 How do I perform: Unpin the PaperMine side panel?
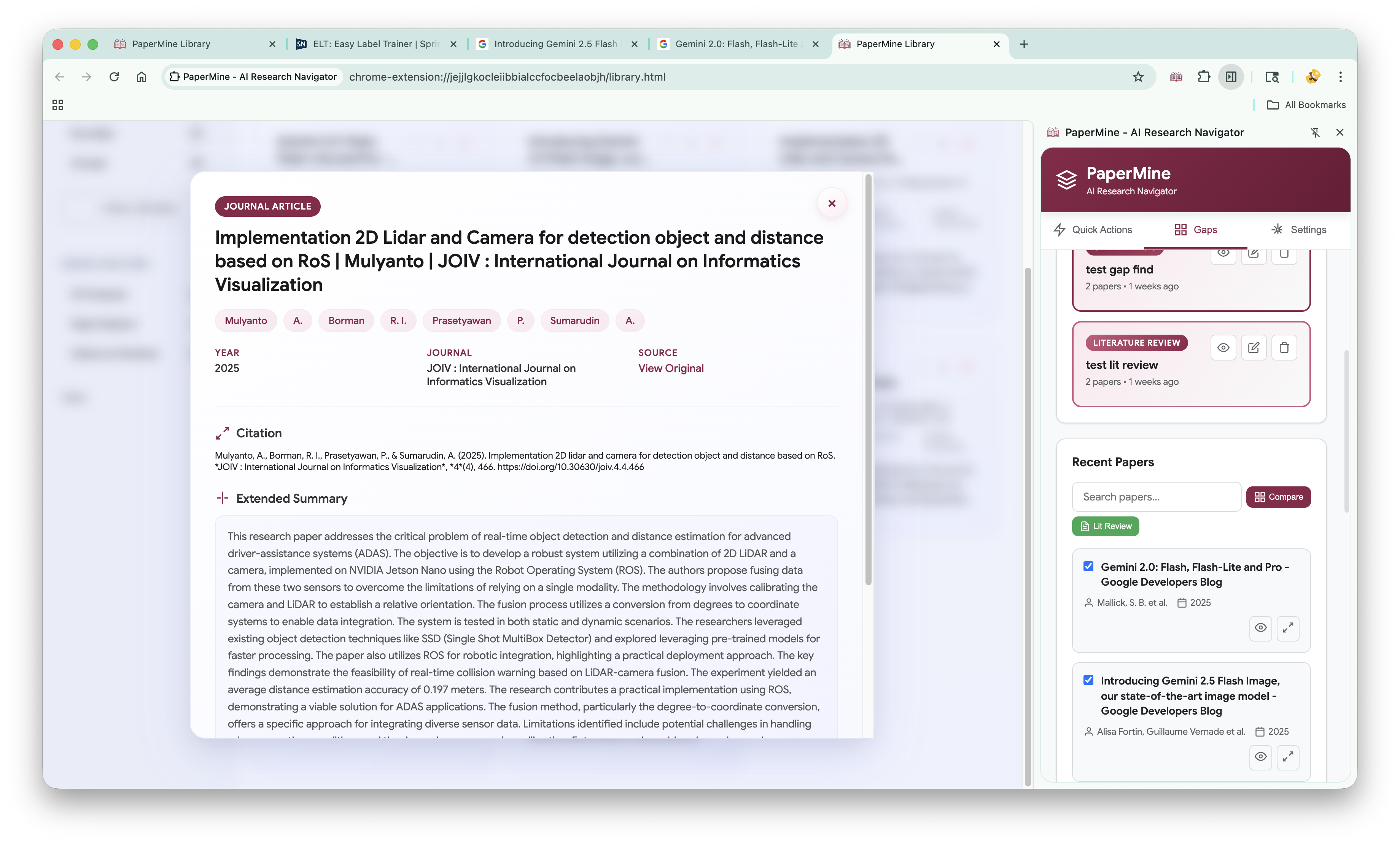pos(1315,132)
